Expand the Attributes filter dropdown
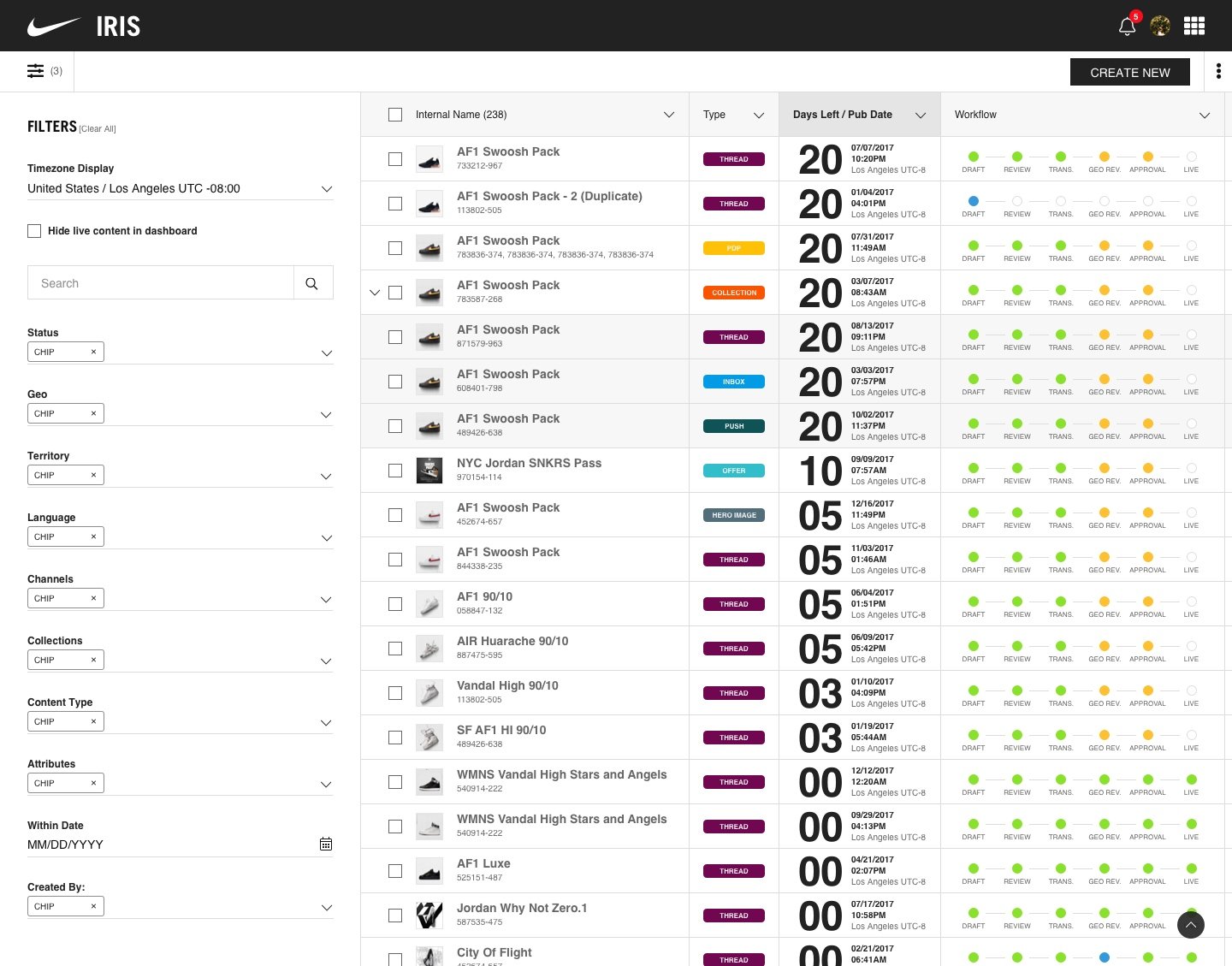 (326, 784)
